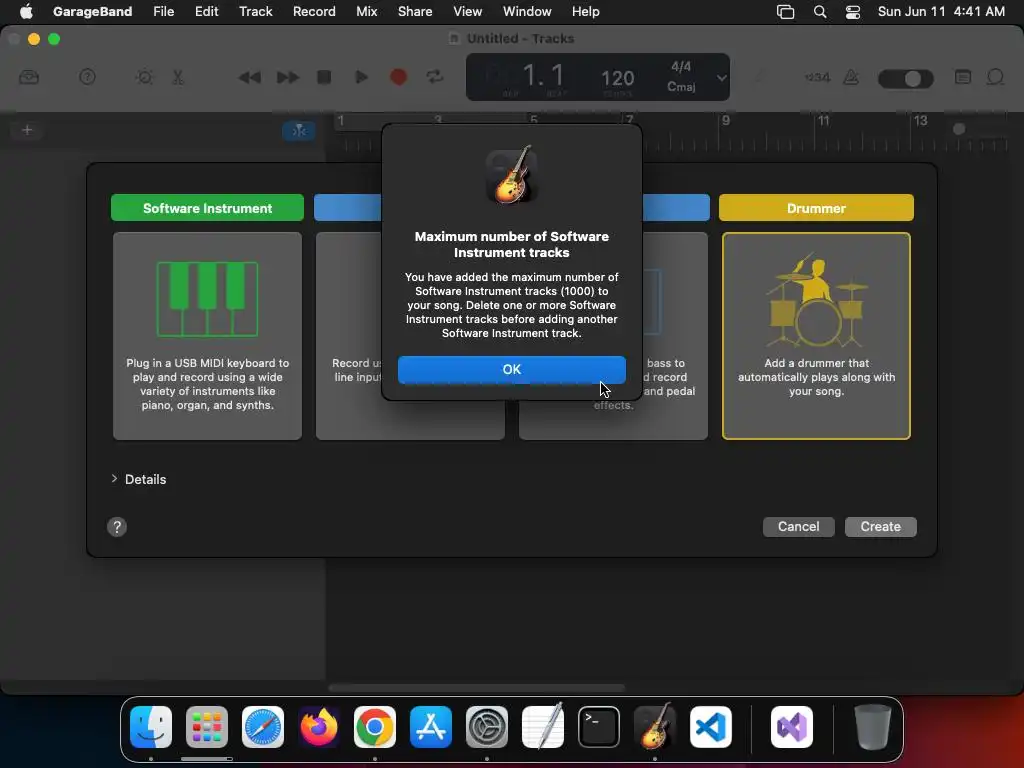This screenshot has width=1024, height=768.
Task: Open the Notepad icon in toolbar
Action: coord(963,78)
